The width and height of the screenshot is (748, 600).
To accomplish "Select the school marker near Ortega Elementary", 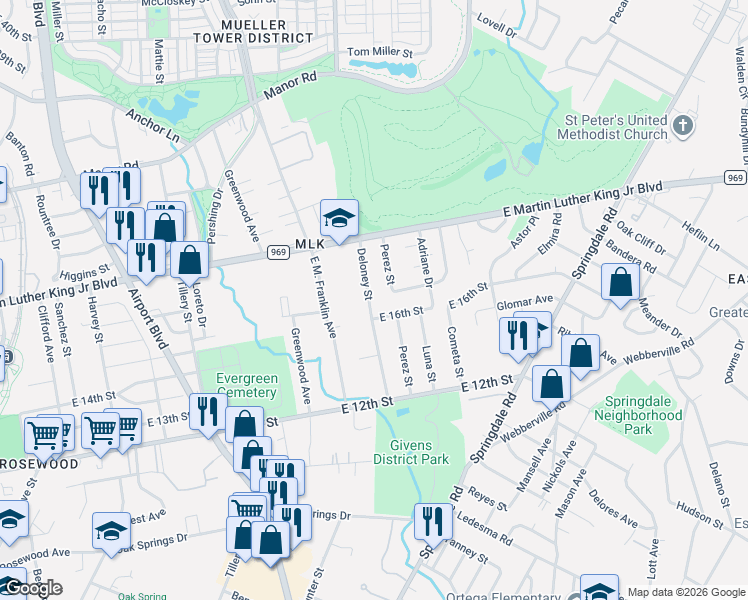I will point(600,590).
